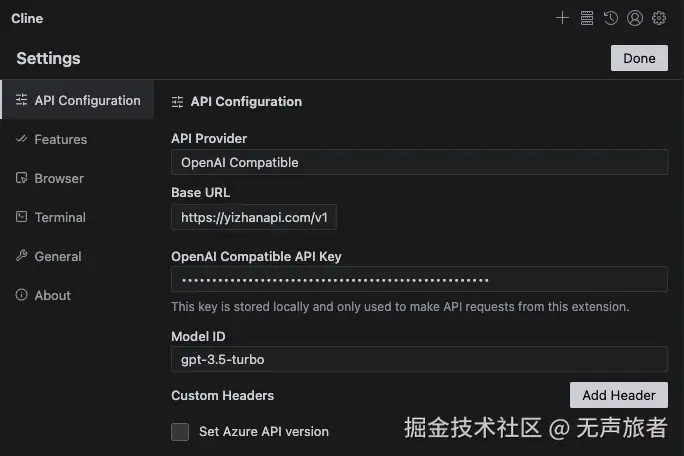Click the Terminal sidebar icon
The width and height of the screenshot is (684, 456).
click(22, 217)
